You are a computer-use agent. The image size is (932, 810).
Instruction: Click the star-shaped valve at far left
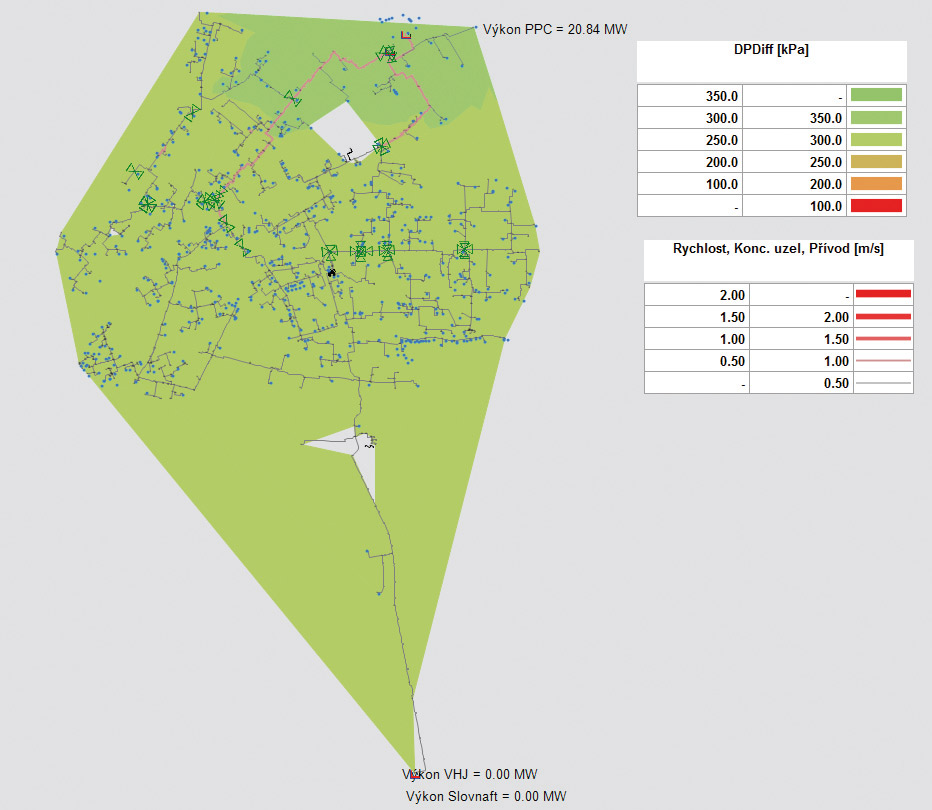pos(147,204)
